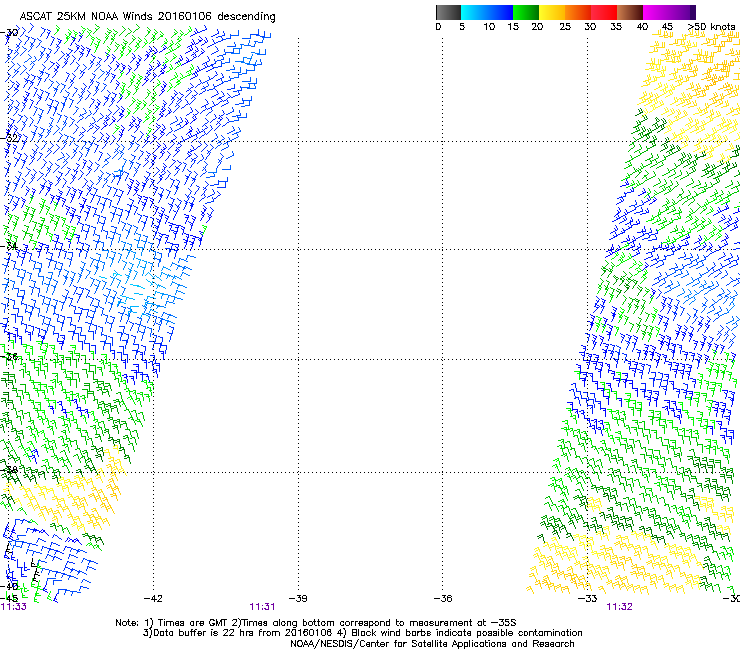Select the dark purple 45-50 knots color segment

coord(682,12)
